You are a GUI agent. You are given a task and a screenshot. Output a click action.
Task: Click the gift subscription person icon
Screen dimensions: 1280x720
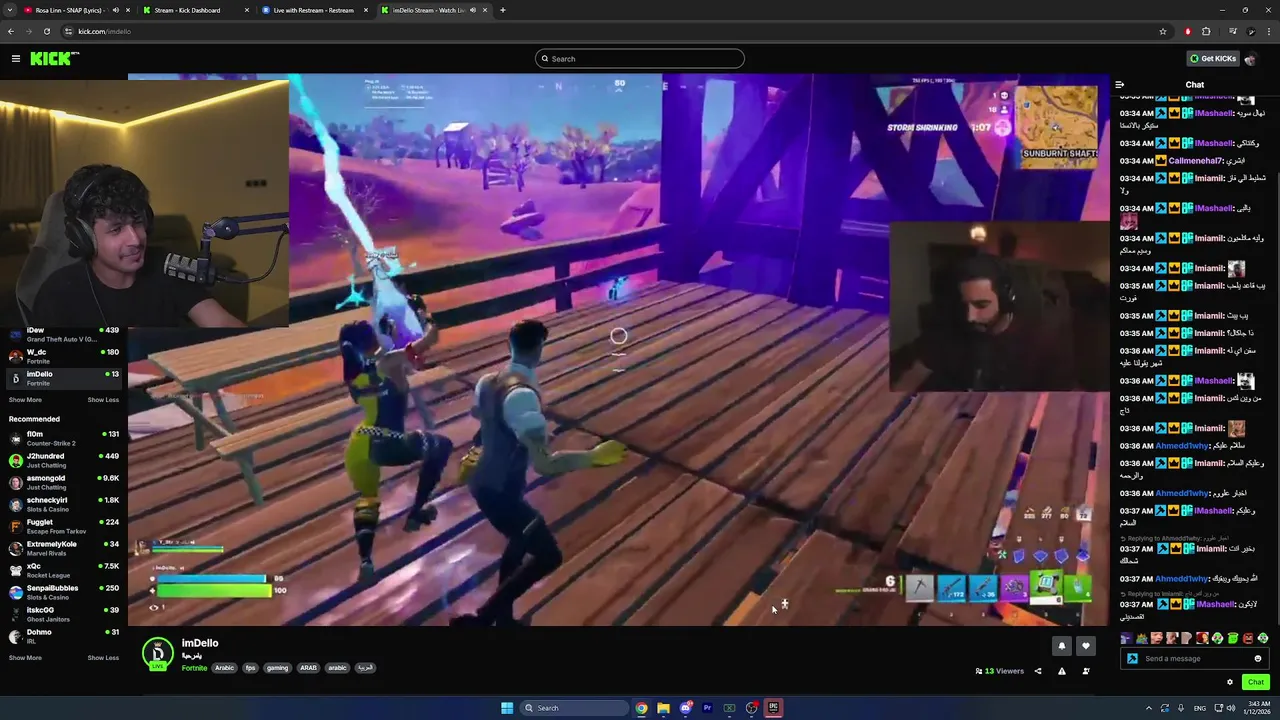click(x=1086, y=671)
